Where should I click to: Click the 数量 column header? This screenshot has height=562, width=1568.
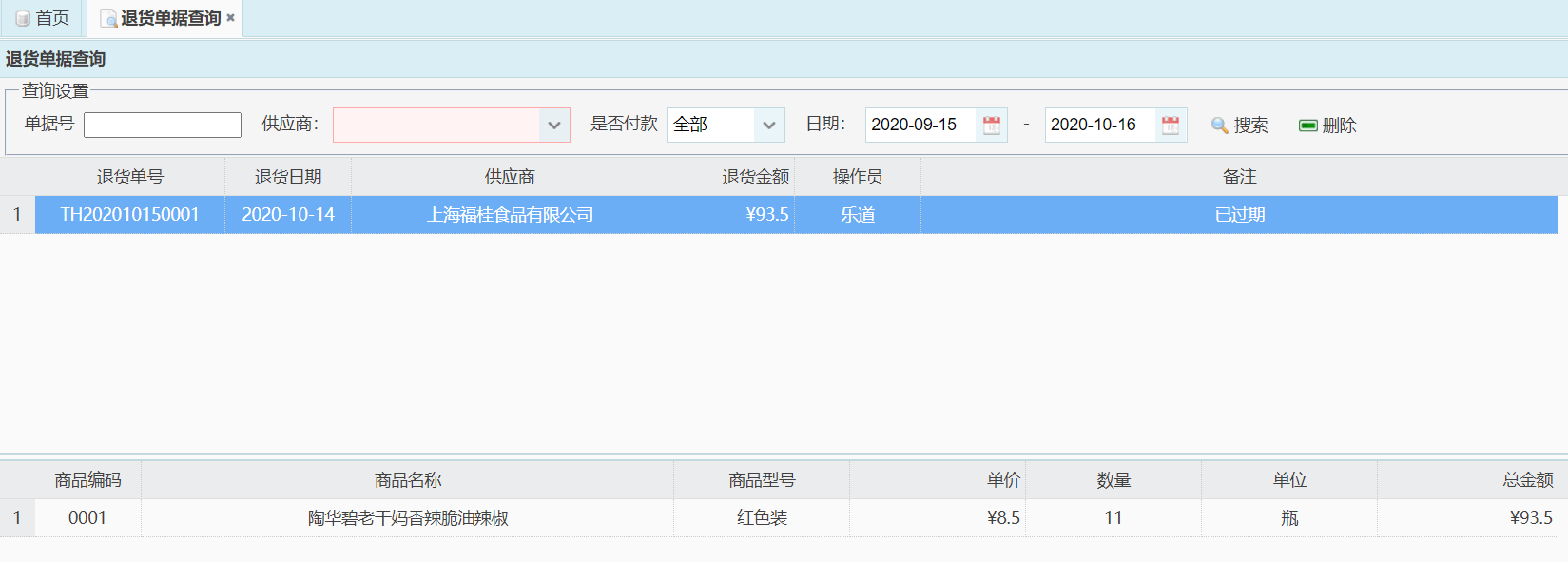(1113, 480)
